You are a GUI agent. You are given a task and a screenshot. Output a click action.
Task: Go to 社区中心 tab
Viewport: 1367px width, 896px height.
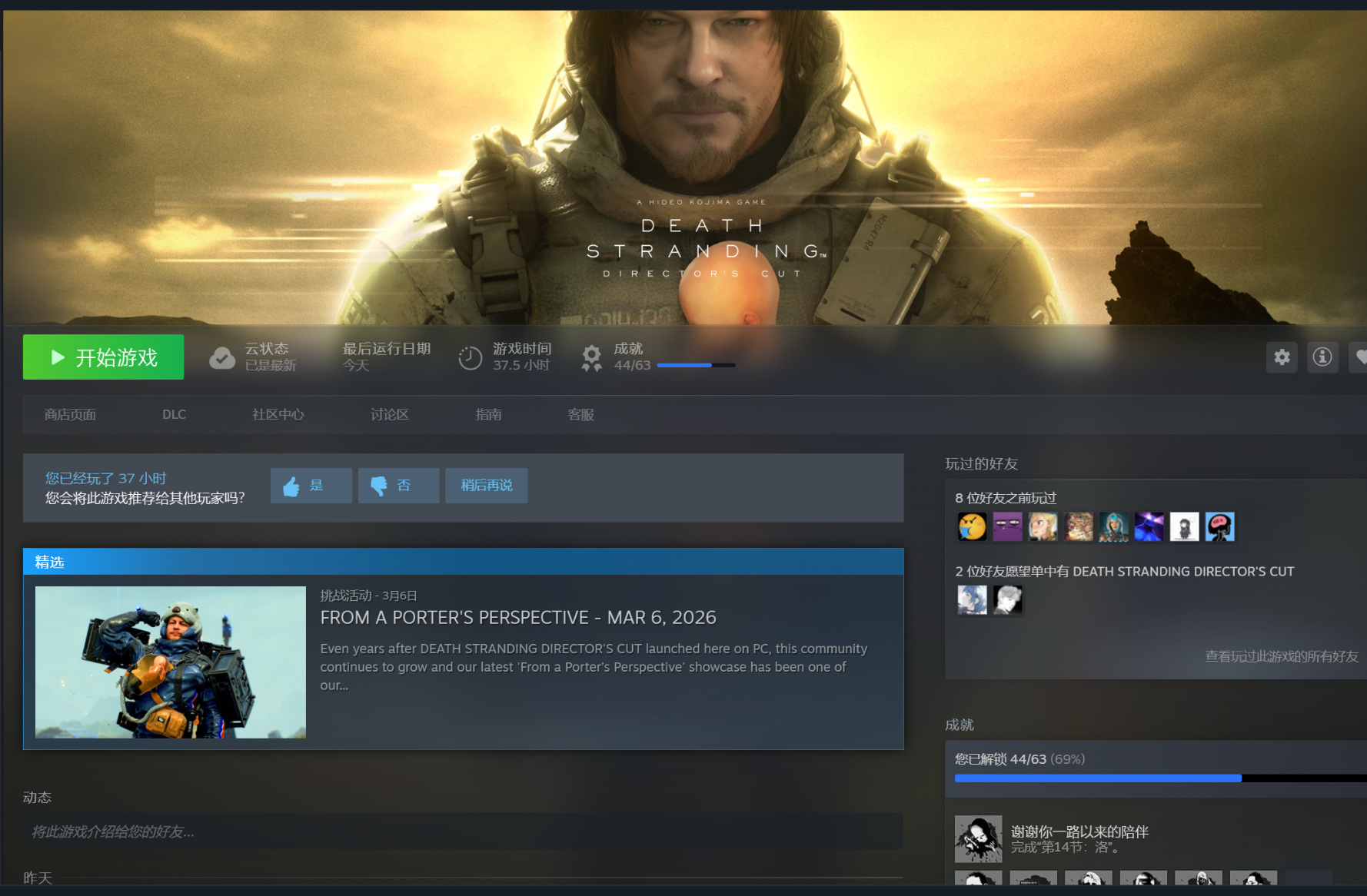(x=278, y=415)
